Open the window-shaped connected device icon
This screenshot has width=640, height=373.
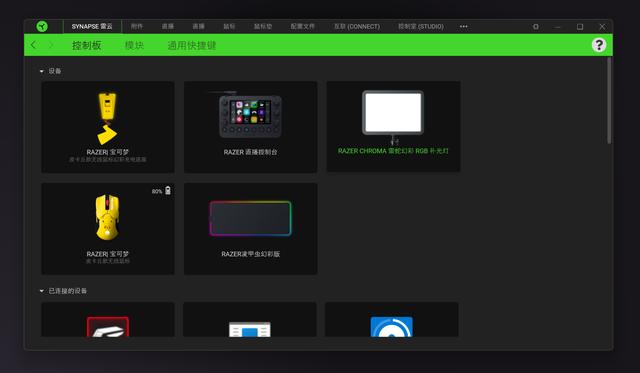250,329
